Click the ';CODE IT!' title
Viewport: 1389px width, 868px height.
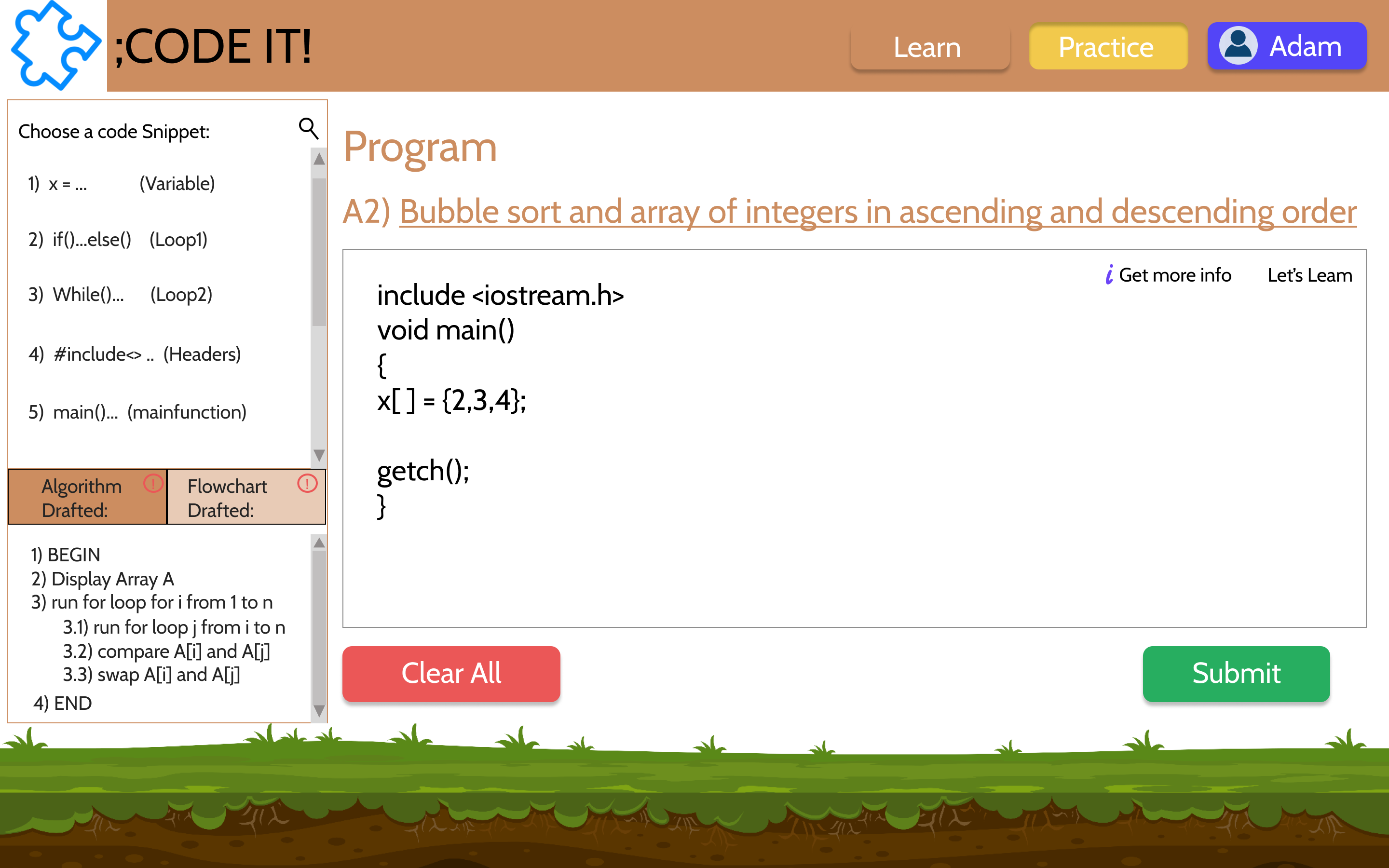click(213, 47)
